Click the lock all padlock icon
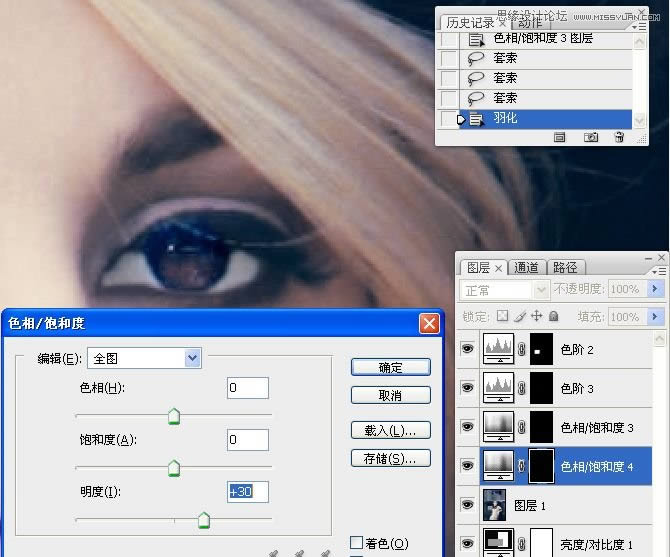670x557 pixels. coord(553,316)
